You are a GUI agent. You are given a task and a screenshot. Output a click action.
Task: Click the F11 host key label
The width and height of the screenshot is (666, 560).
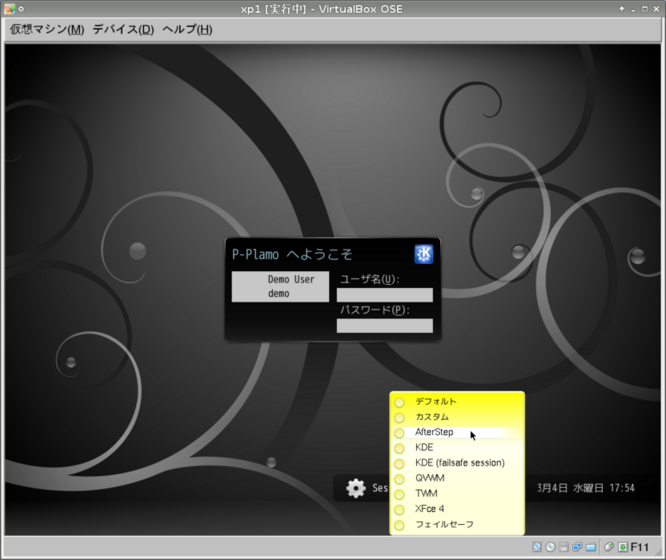coord(639,547)
